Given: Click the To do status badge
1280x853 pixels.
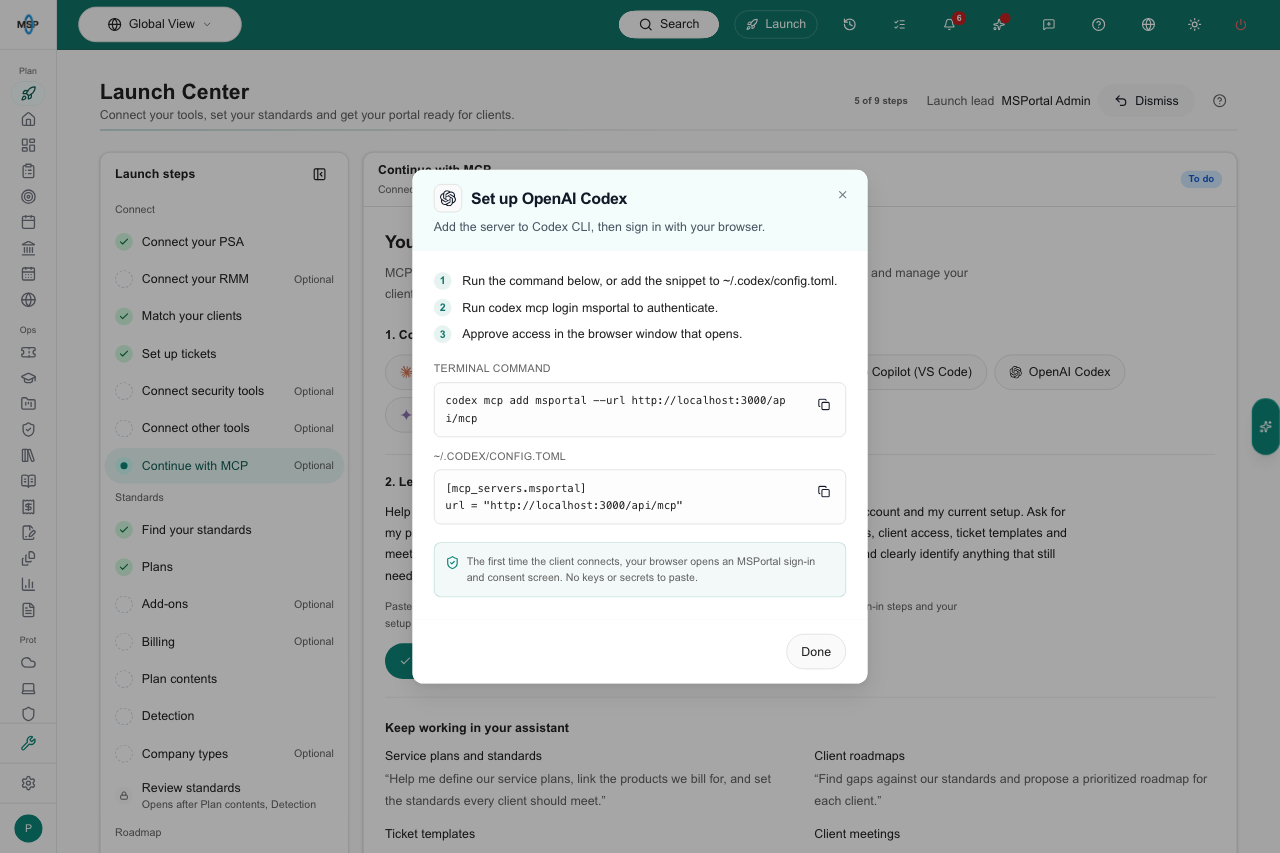Looking at the screenshot, I should click(x=1201, y=179).
